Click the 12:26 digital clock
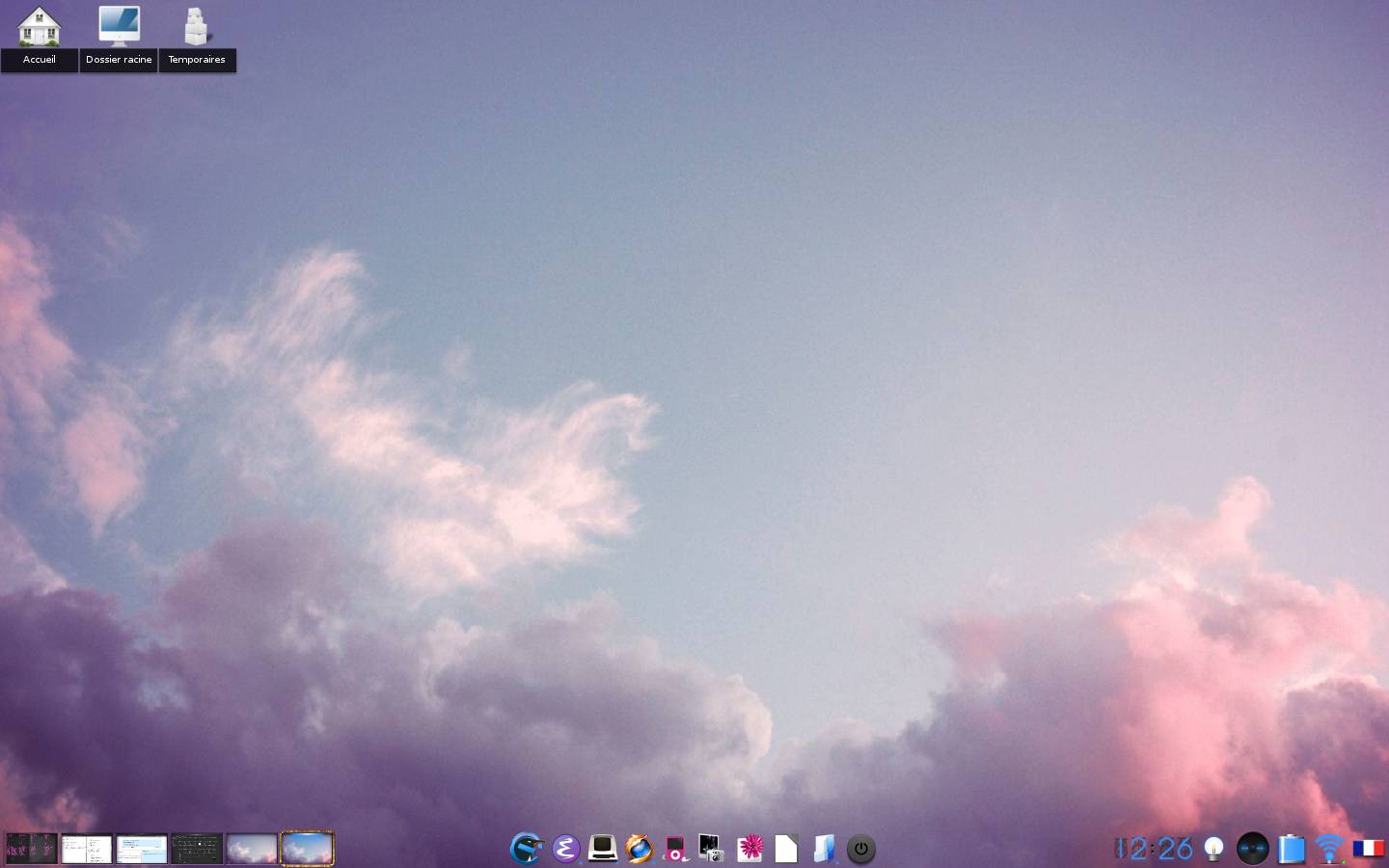This screenshot has width=1389, height=868. [x=1154, y=849]
